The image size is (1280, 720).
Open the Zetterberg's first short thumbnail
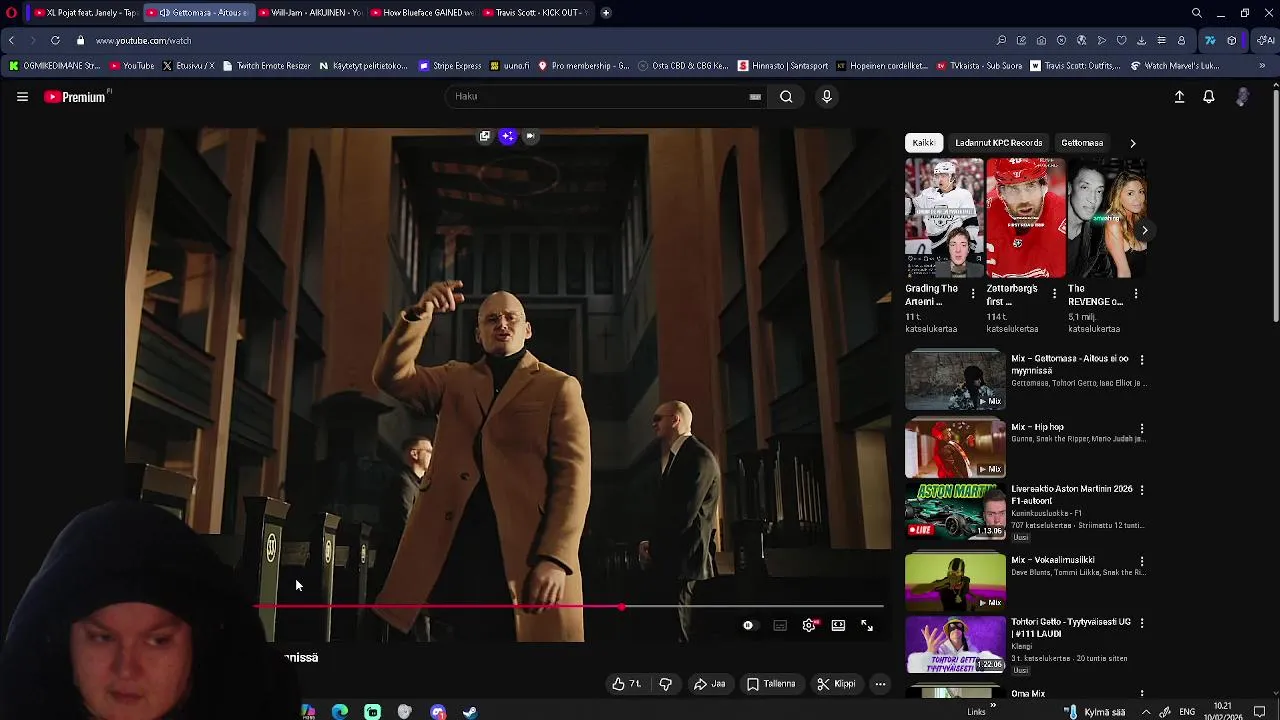click(1025, 218)
